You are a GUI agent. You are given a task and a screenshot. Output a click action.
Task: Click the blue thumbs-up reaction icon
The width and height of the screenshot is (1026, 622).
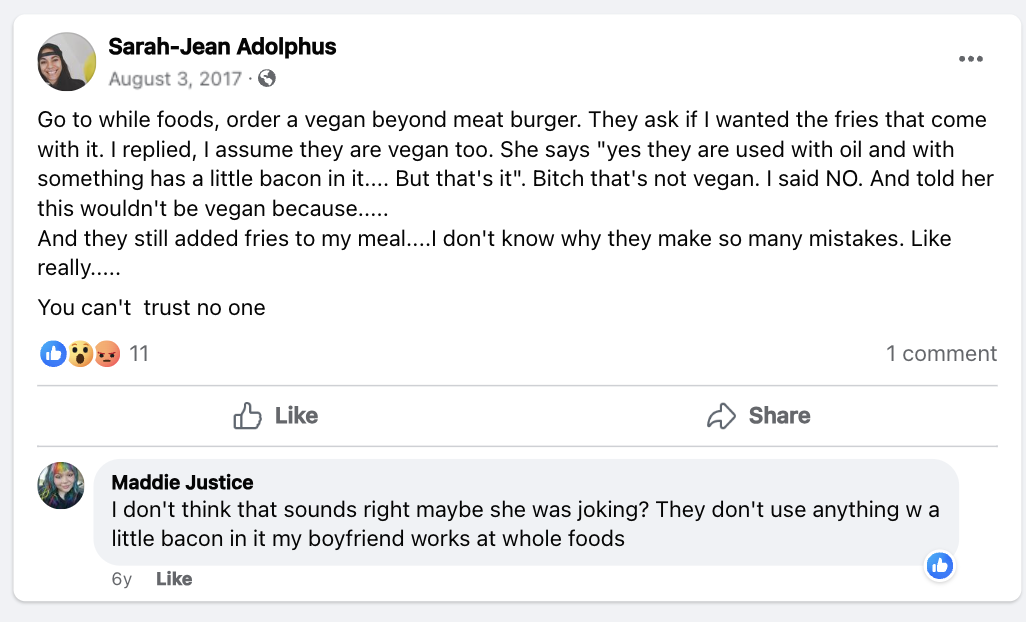[53, 354]
